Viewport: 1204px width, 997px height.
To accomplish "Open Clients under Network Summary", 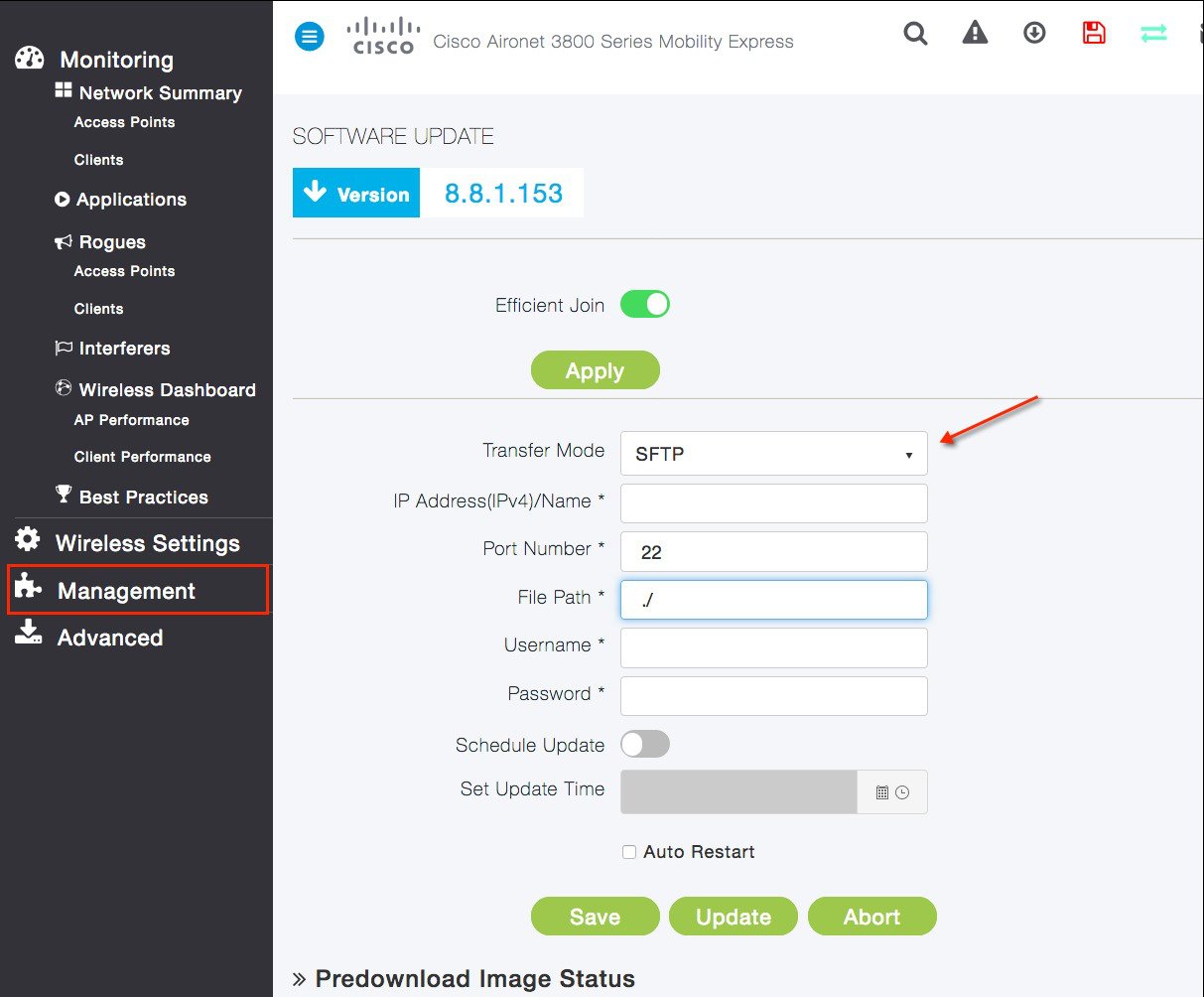I will click(98, 160).
